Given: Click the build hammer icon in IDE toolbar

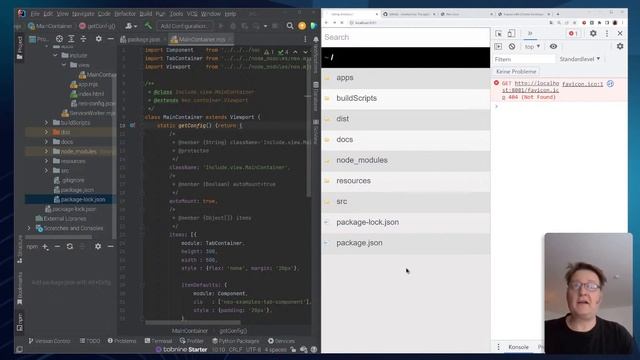Looking at the screenshot, I should click(148, 26).
